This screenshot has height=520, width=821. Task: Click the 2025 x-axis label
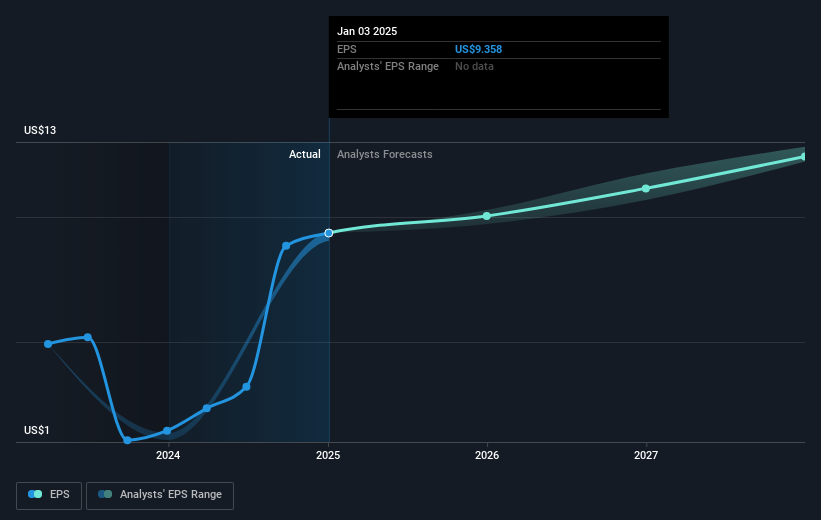328,455
